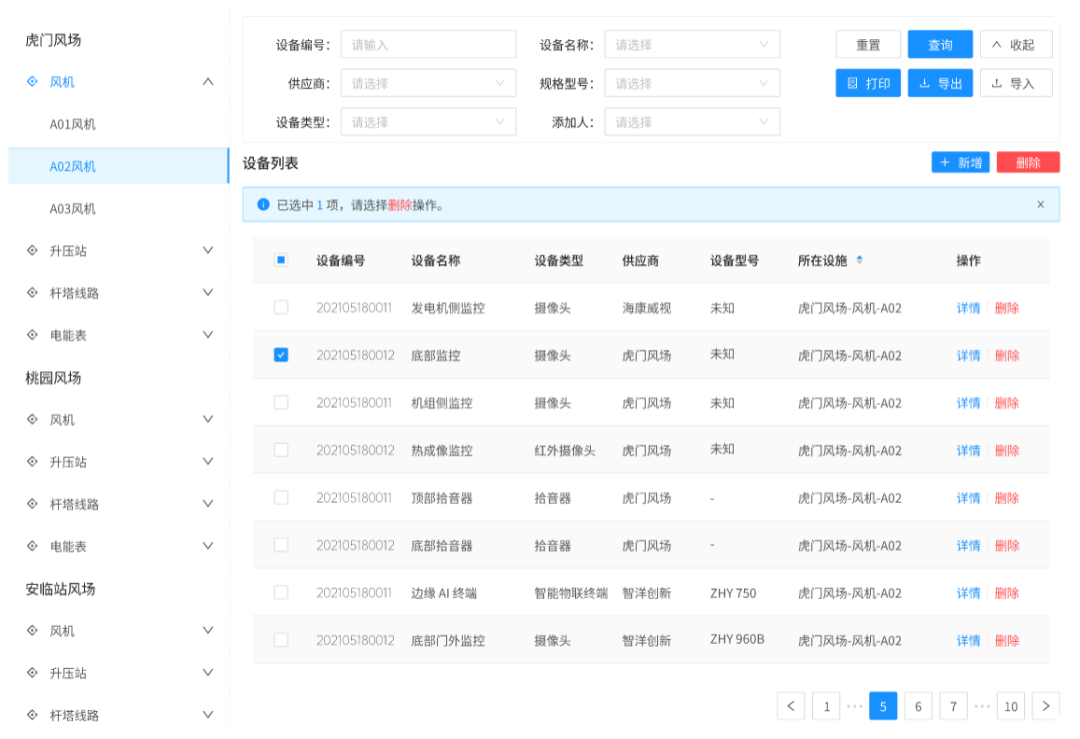Sort by 所在设施 column sort icon
Viewport: 1080px width, 739px height.
(x=860, y=260)
